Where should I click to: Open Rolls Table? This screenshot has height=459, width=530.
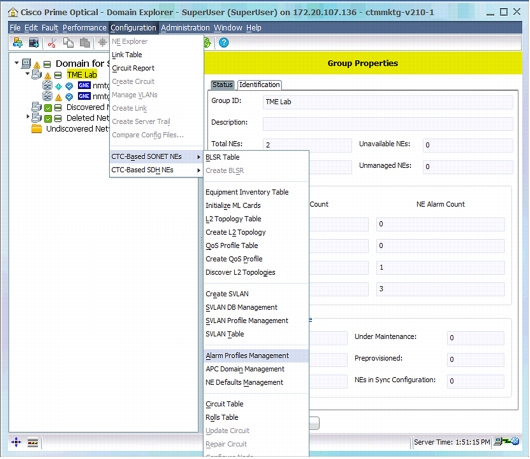tap(257, 417)
